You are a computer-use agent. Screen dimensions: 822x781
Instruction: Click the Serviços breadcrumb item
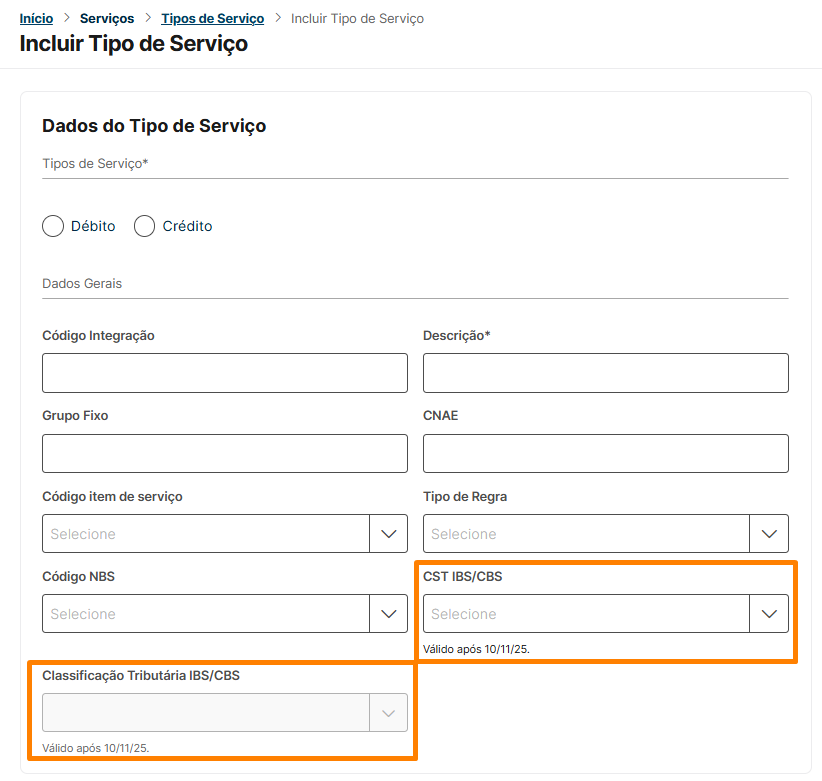(x=107, y=19)
